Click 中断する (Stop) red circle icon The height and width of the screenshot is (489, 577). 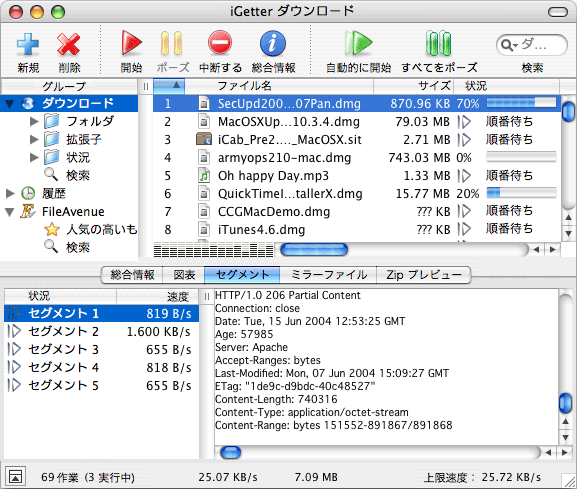220,43
